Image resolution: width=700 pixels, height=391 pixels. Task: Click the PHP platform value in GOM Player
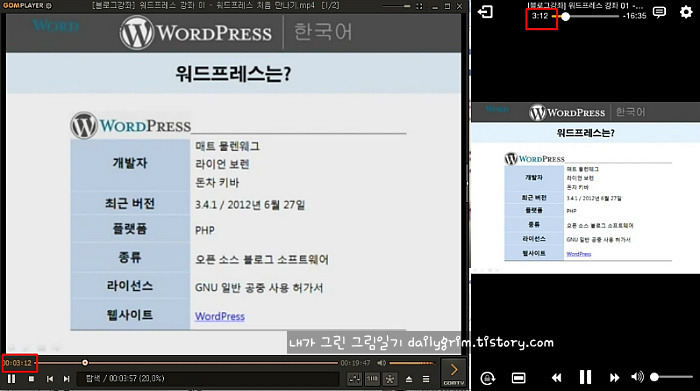click(205, 230)
